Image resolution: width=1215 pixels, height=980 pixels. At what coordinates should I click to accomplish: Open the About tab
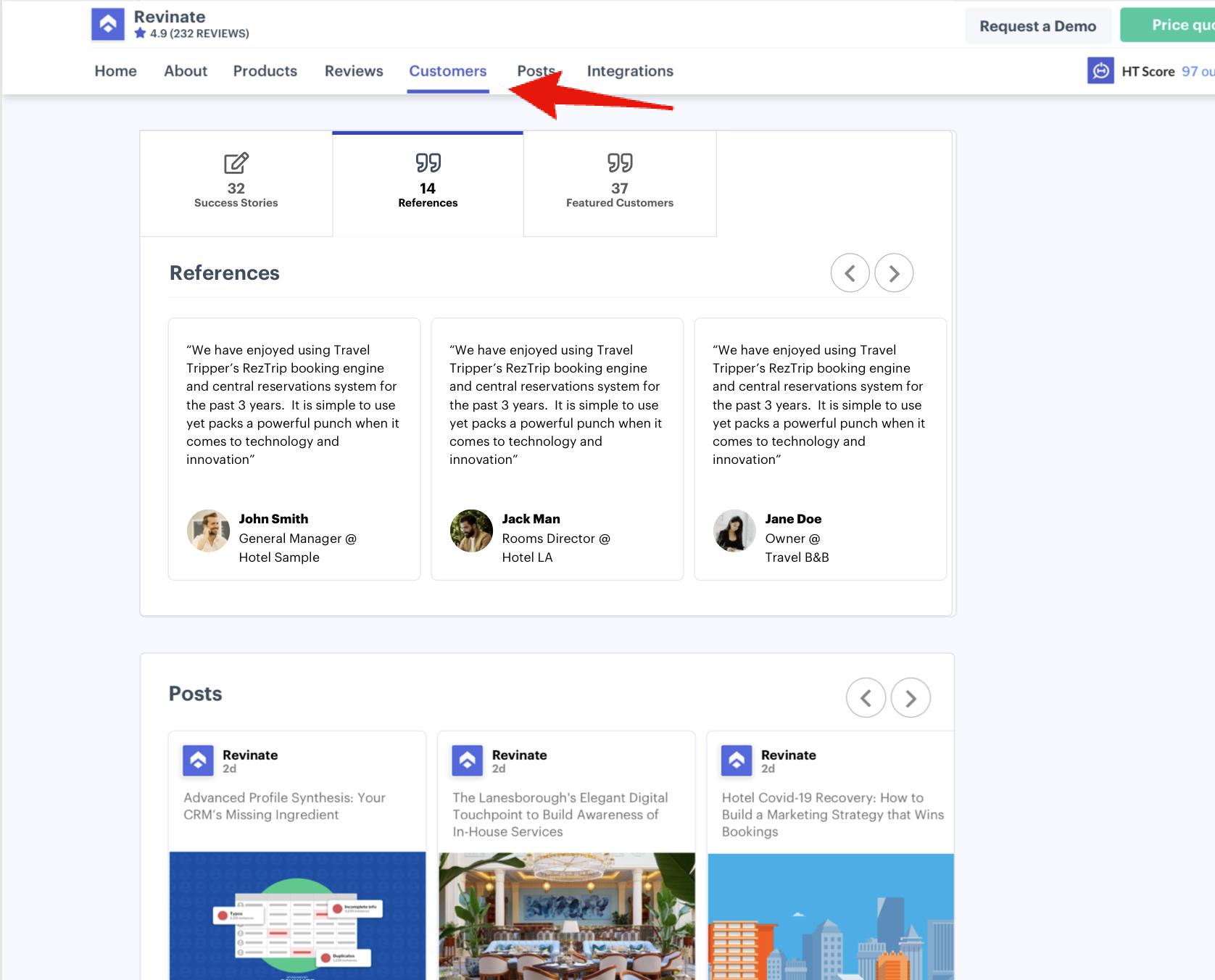(186, 71)
